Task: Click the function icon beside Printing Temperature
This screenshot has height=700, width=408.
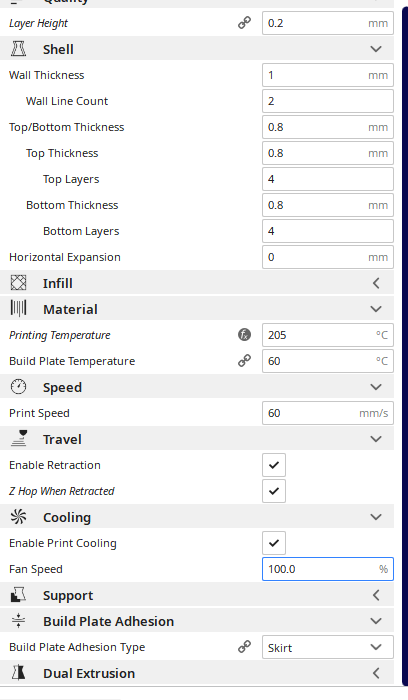Action: [244, 335]
